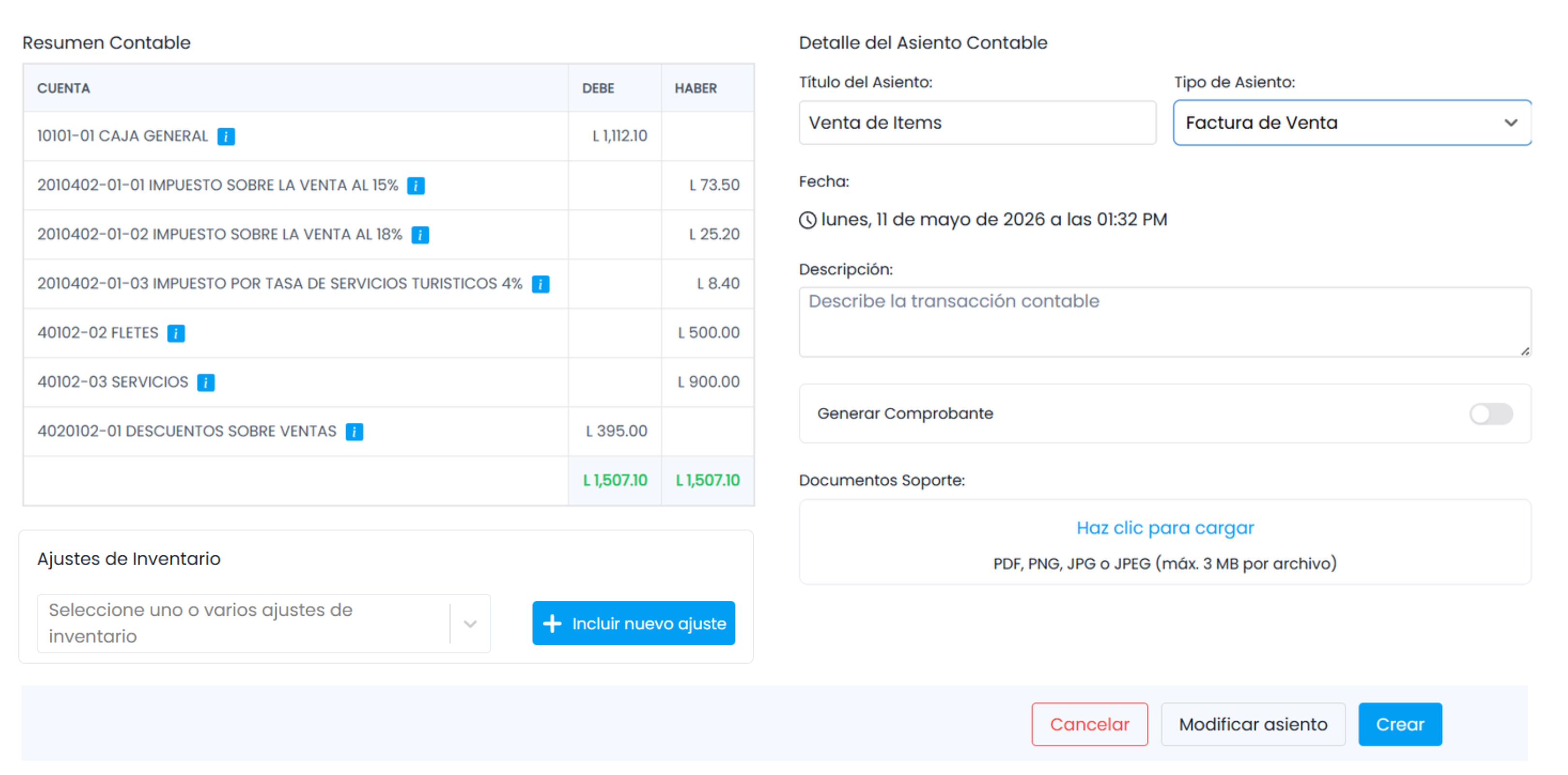Open the Tipo de Asiento dropdown
1568x775 pixels.
(x=1352, y=123)
